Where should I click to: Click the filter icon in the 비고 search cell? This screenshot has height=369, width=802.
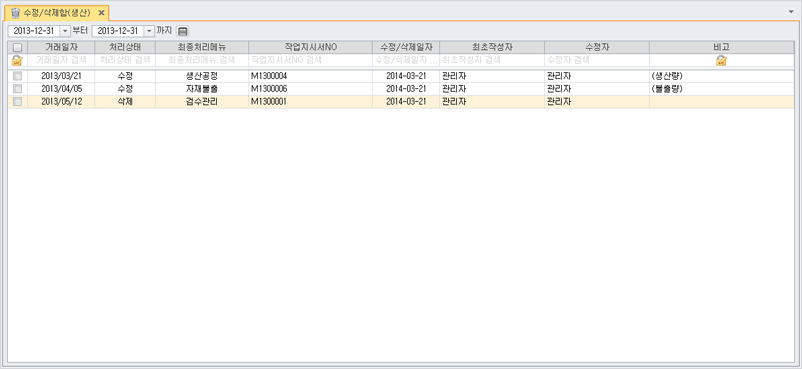722,60
